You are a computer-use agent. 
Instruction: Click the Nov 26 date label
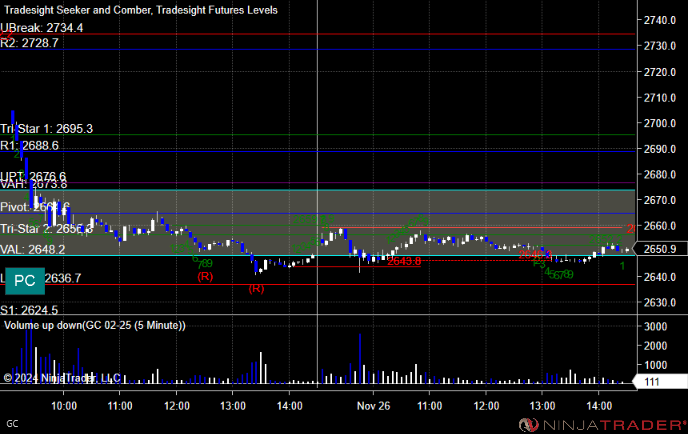point(373,406)
